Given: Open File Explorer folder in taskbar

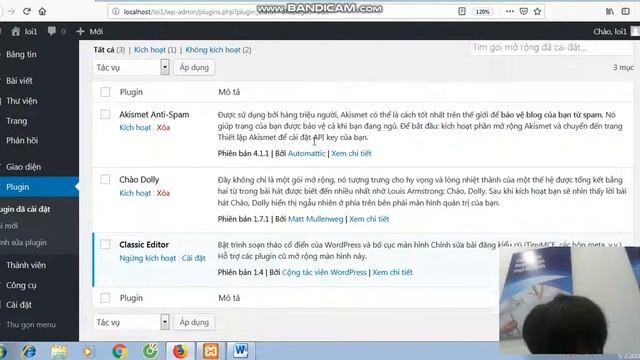Looking at the screenshot, I should 59,351.
